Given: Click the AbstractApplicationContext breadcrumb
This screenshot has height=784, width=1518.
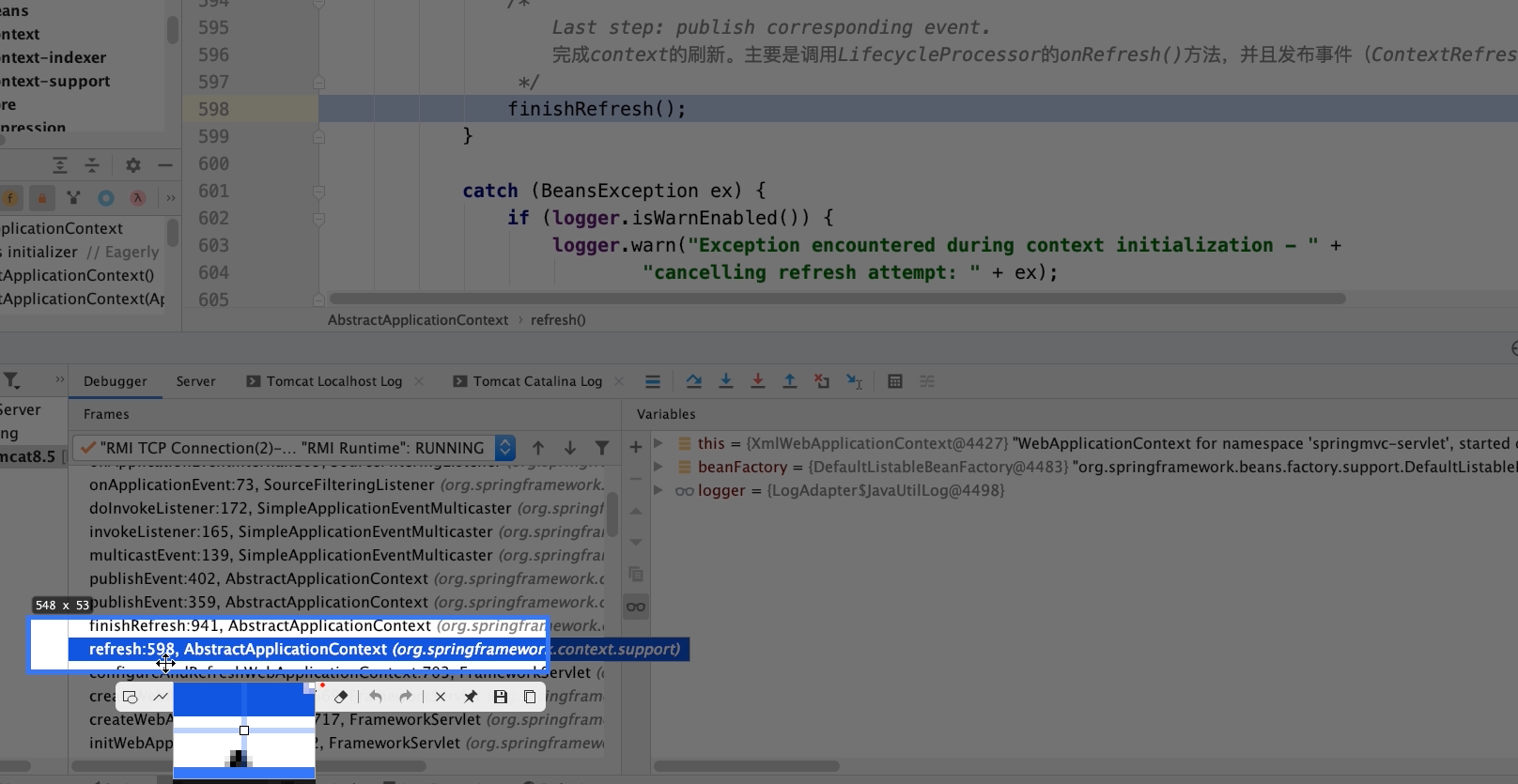Looking at the screenshot, I should click(418, 320).
